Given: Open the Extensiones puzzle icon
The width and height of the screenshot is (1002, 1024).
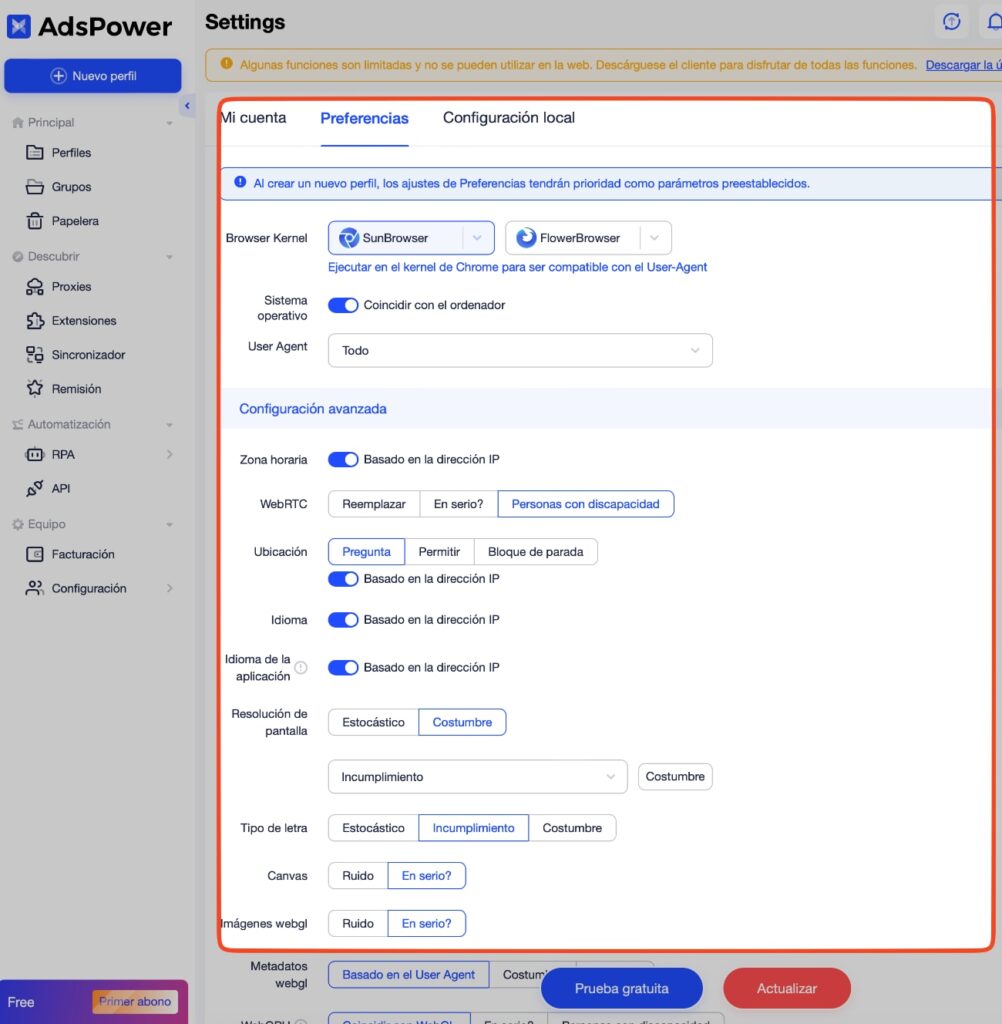Looking at the screenshot, I should pos(33,320).
